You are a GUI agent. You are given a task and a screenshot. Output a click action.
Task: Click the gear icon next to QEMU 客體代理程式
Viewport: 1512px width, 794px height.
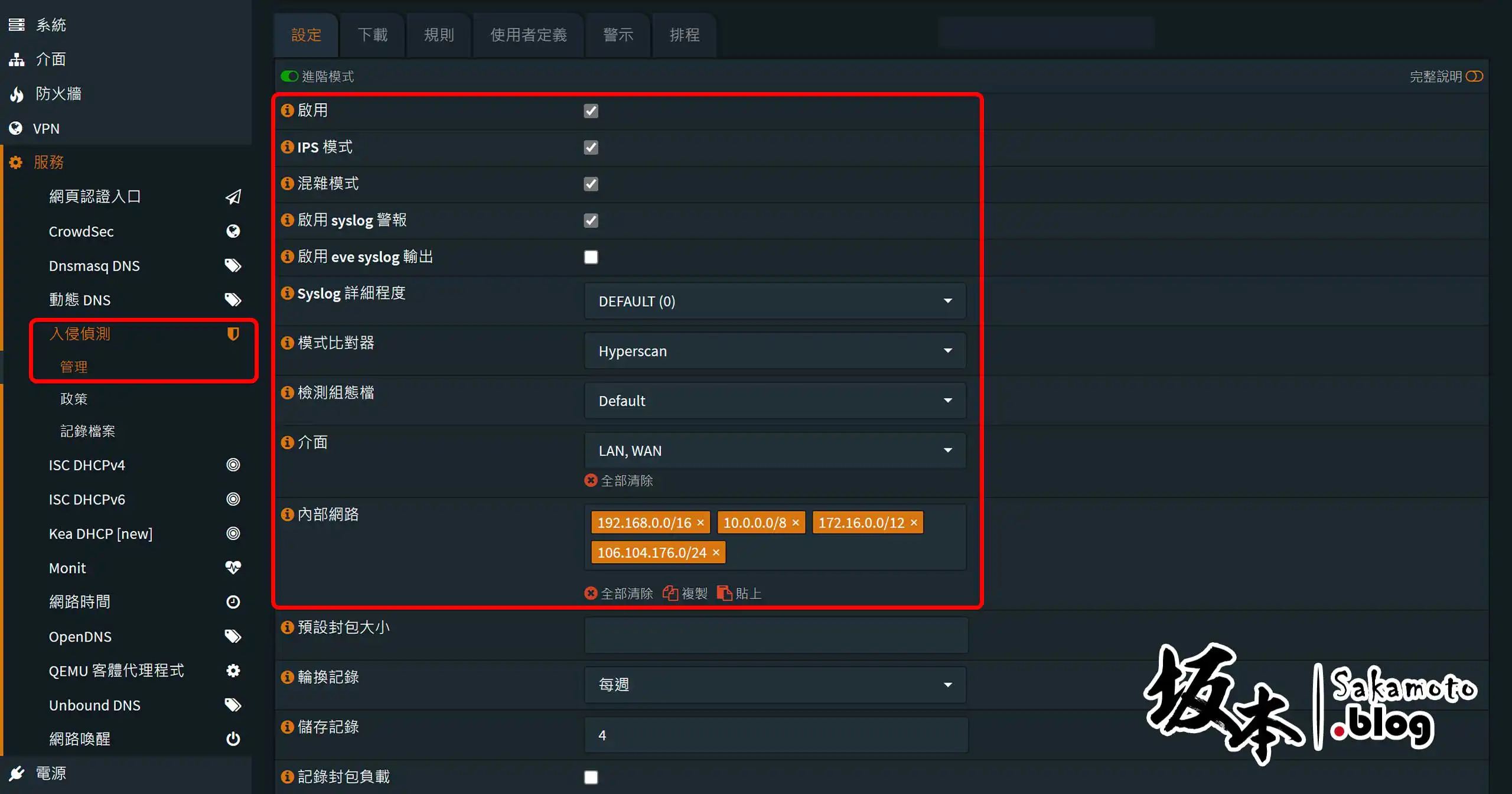[233, 671]
